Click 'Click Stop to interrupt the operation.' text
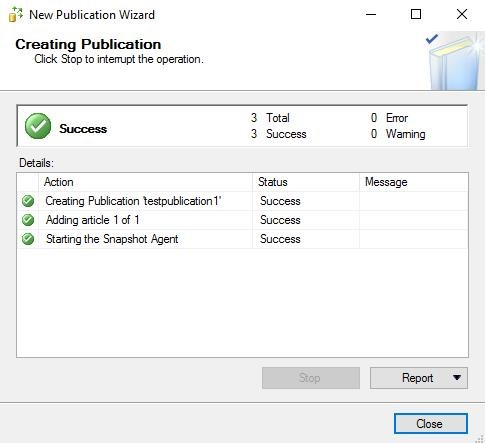This screenshot has height=443, width=485. (119, 59)
